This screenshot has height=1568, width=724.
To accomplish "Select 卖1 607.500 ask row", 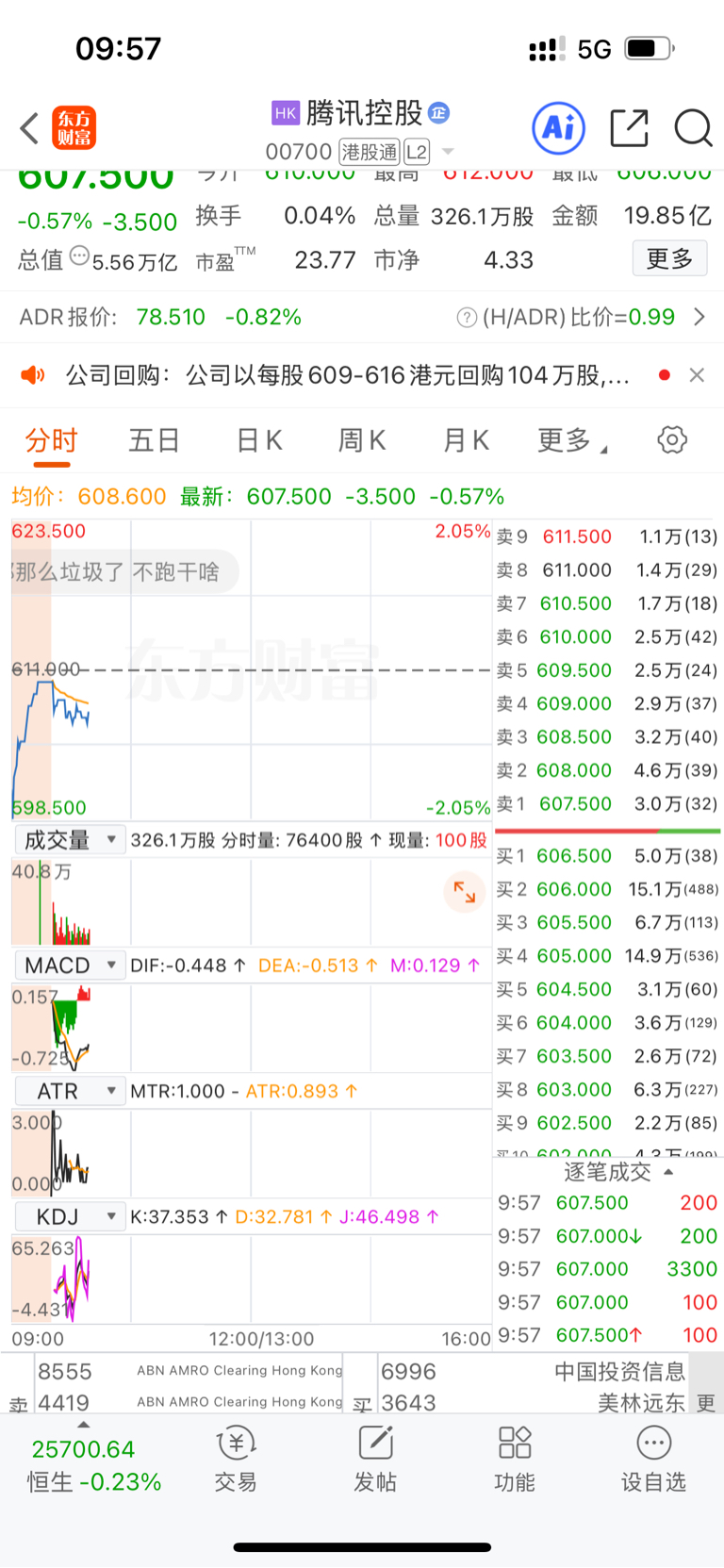I will coord(607,803).
